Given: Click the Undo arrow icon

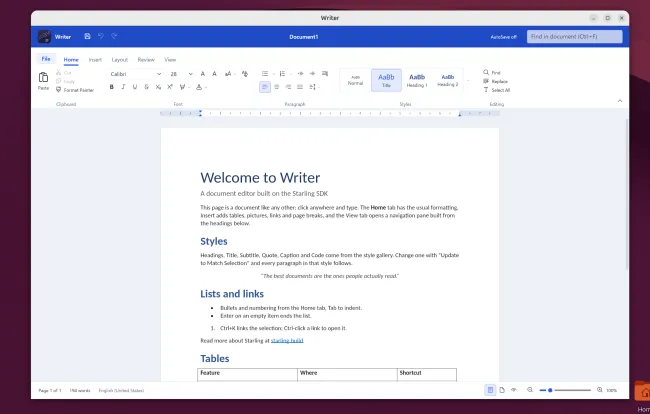Looking at the screenshot, I should pyautogui.click(x=101, y=36).
